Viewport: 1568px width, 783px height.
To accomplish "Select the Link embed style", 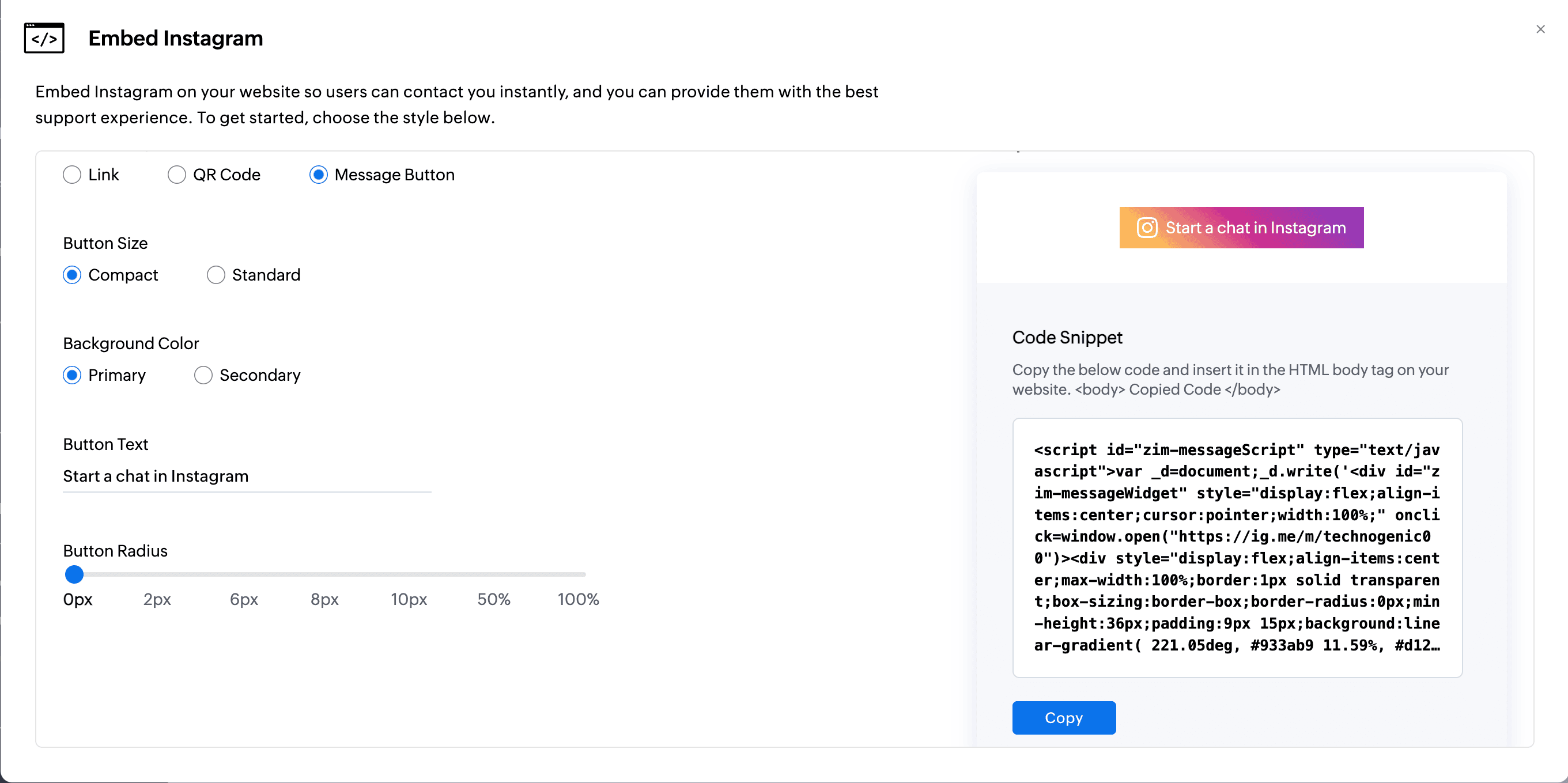I will pyautogui.click(x=72, y=175).
